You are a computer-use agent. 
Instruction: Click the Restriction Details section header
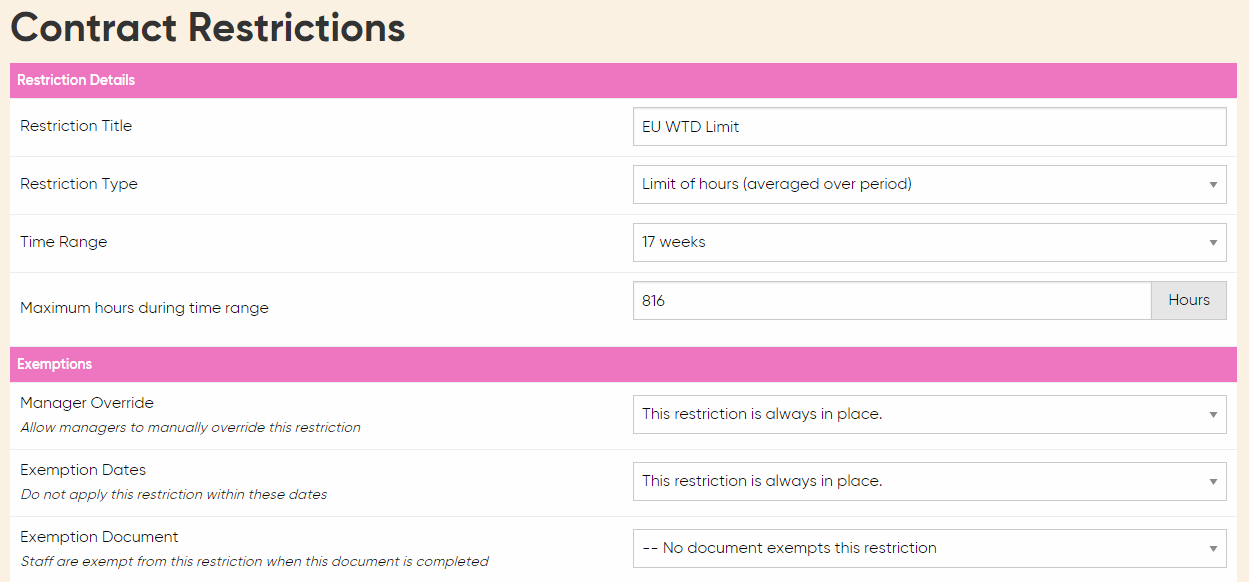click(624, 80)
